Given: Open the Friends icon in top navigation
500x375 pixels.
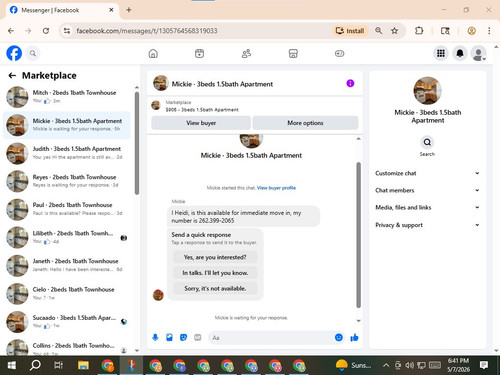Looking at the screenshot, I should (x=246, y=53).
